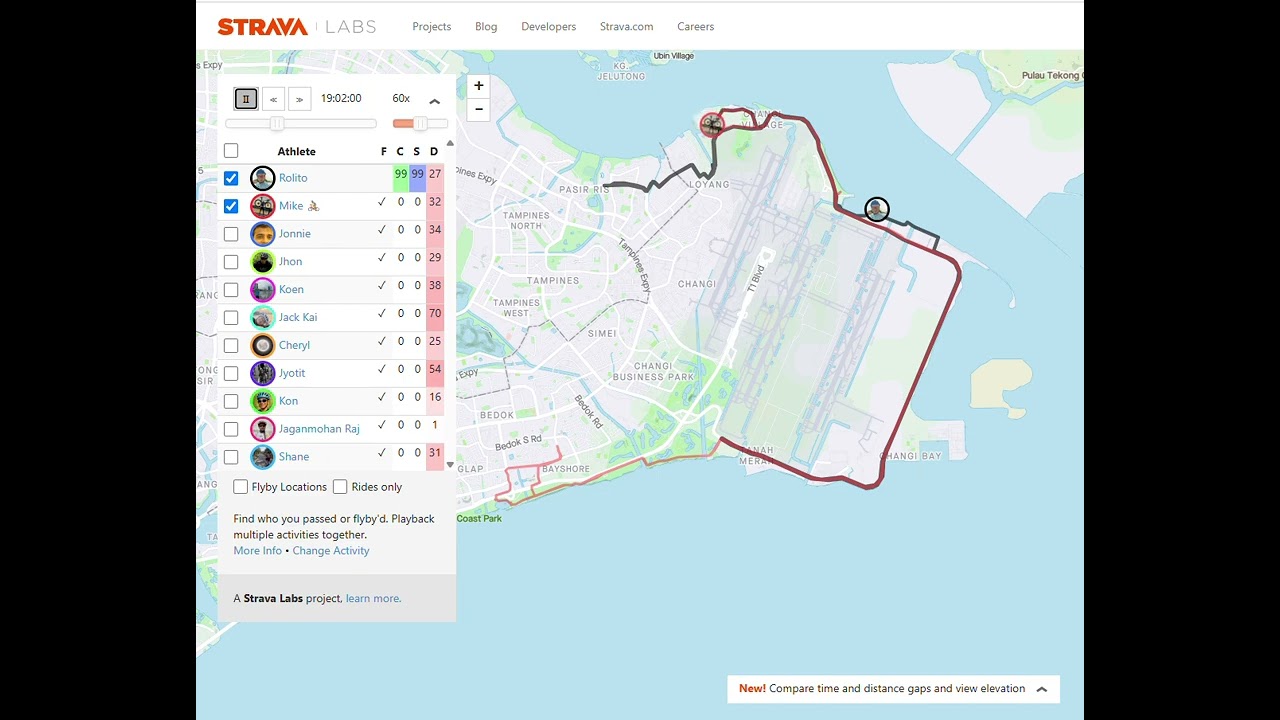Click Jaganmohan Raj's profile avatar
Screen dimensions: 1280x720
click(262, 430)
